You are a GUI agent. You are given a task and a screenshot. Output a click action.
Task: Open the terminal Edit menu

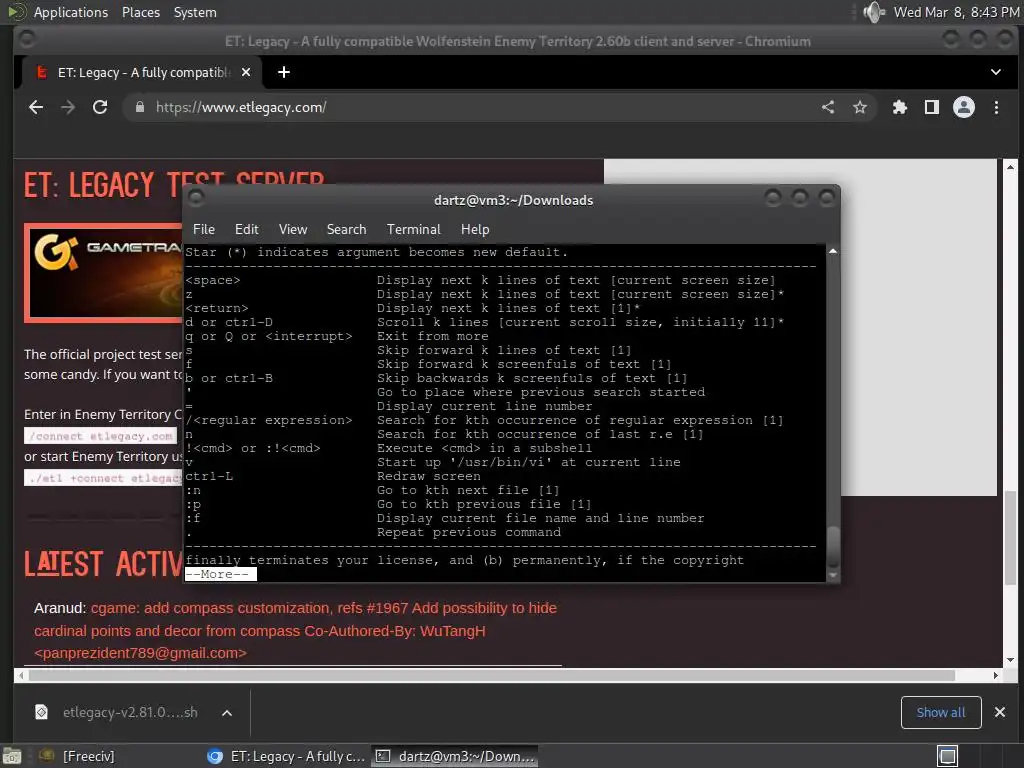click(247, 229)
